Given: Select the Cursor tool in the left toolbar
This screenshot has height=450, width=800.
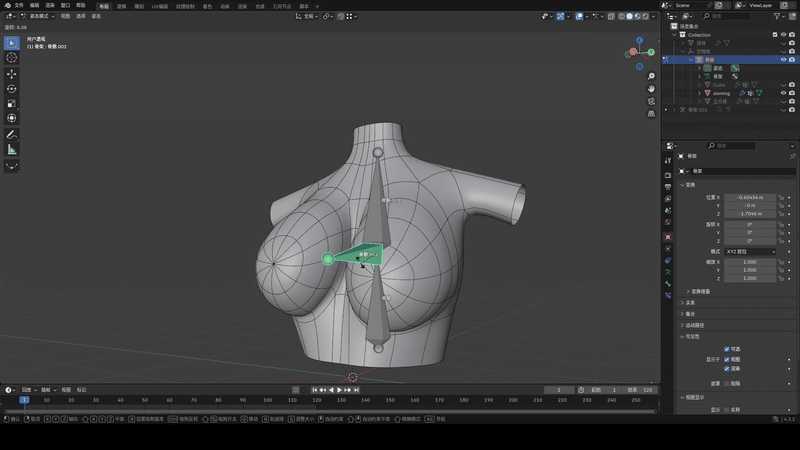Looking at the screenshot, I should pyautogui.click(x=12, y=58).
